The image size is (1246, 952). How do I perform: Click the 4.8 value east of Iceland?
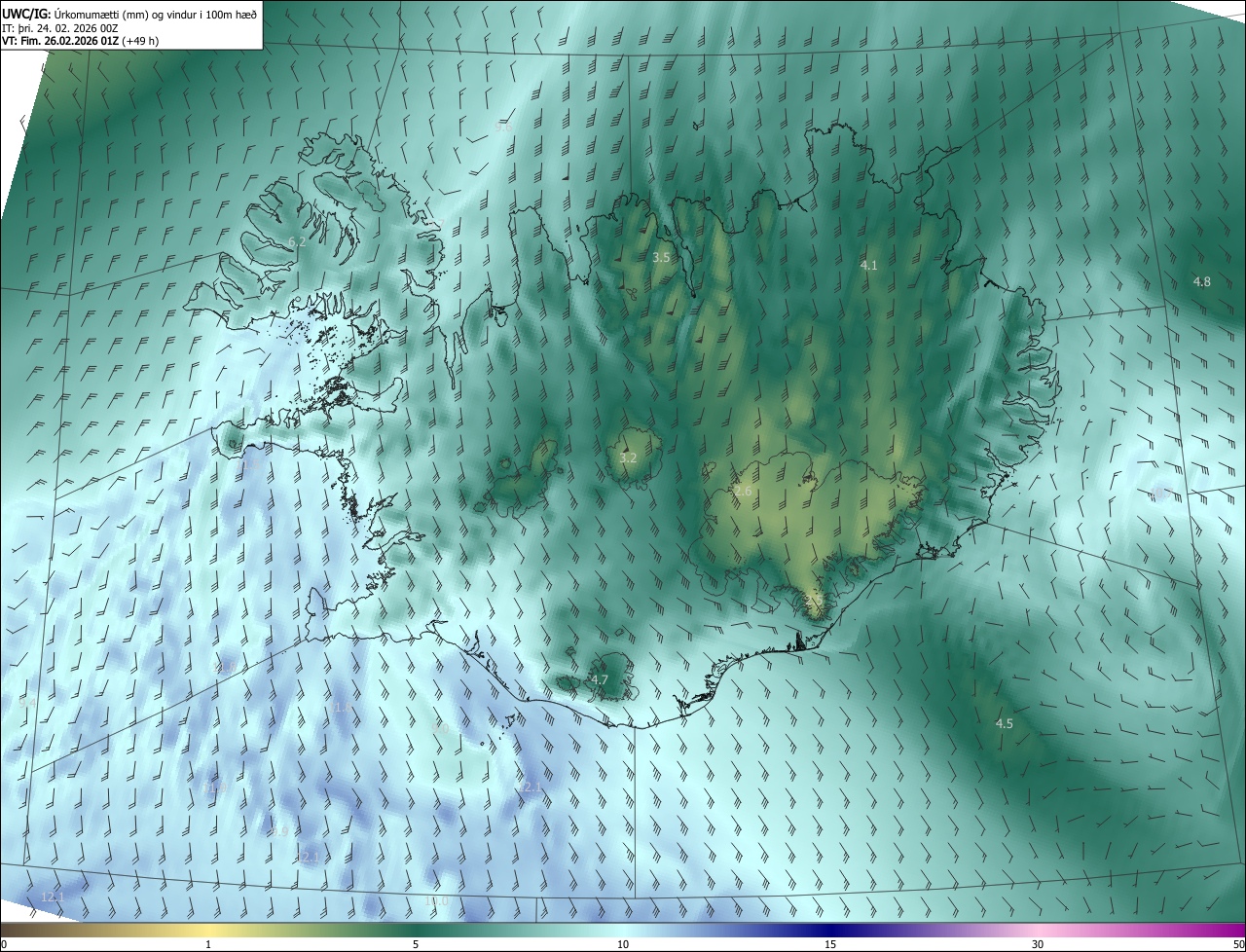click(x=1202, y=281)
